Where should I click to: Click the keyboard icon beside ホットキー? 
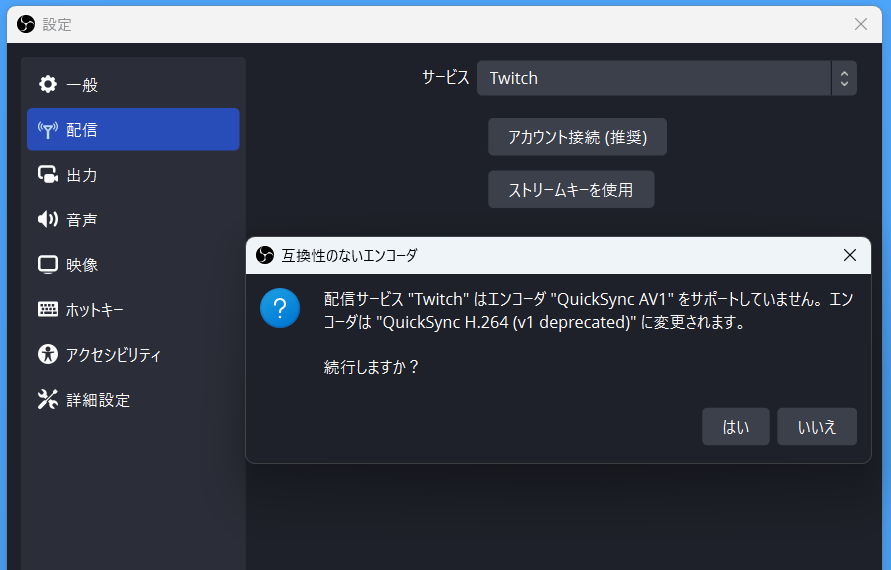click(48, 309)
